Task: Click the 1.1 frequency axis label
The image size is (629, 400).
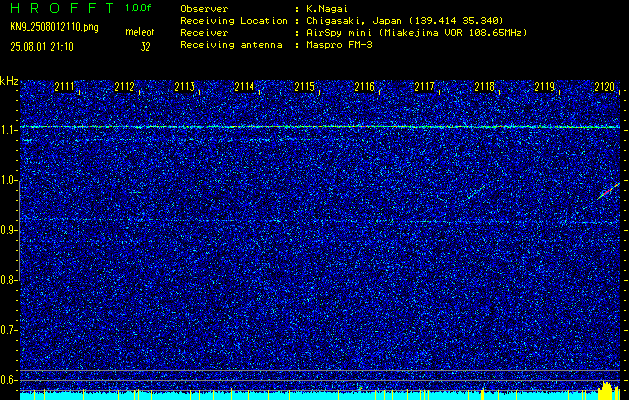Action: click(x=8, y=131)
